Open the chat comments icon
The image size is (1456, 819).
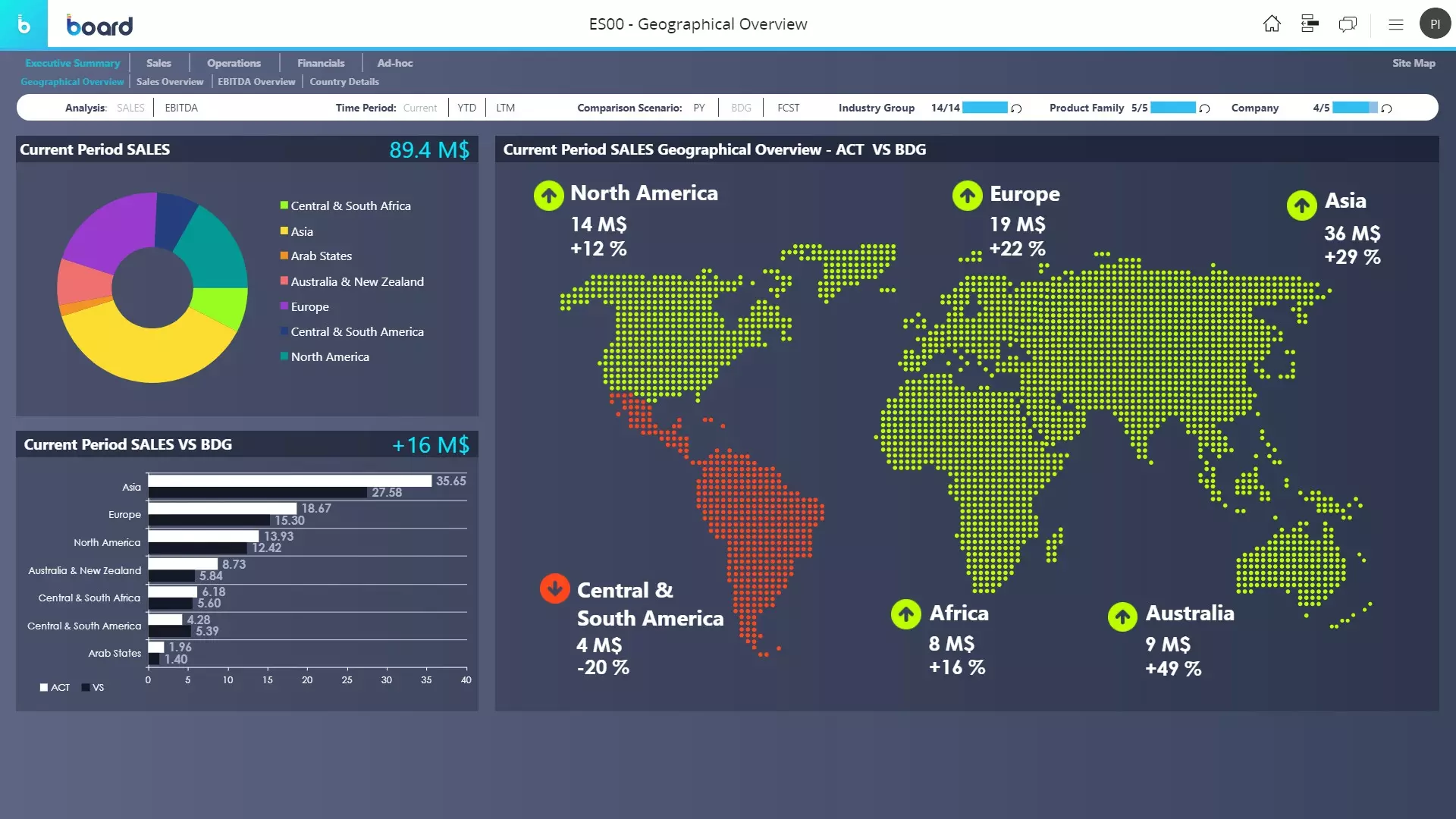coord(1348,24)
